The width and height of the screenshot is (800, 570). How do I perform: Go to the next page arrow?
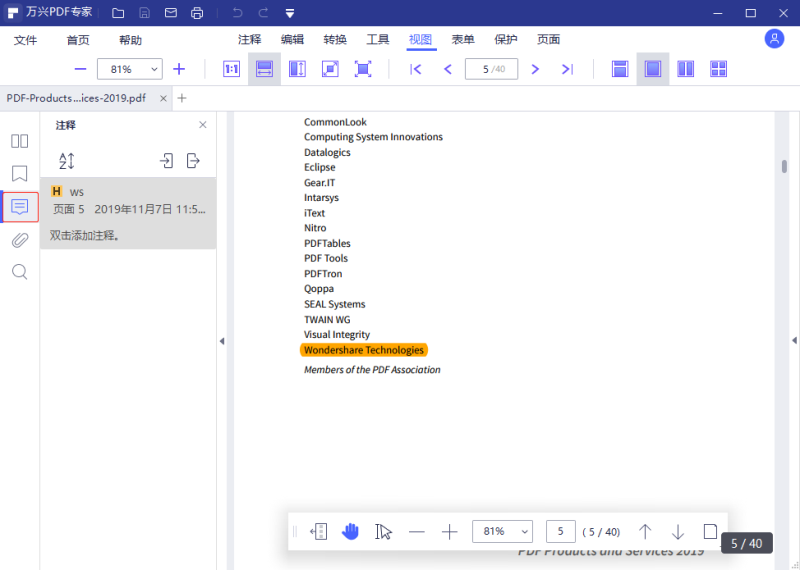tap(535, 69)
